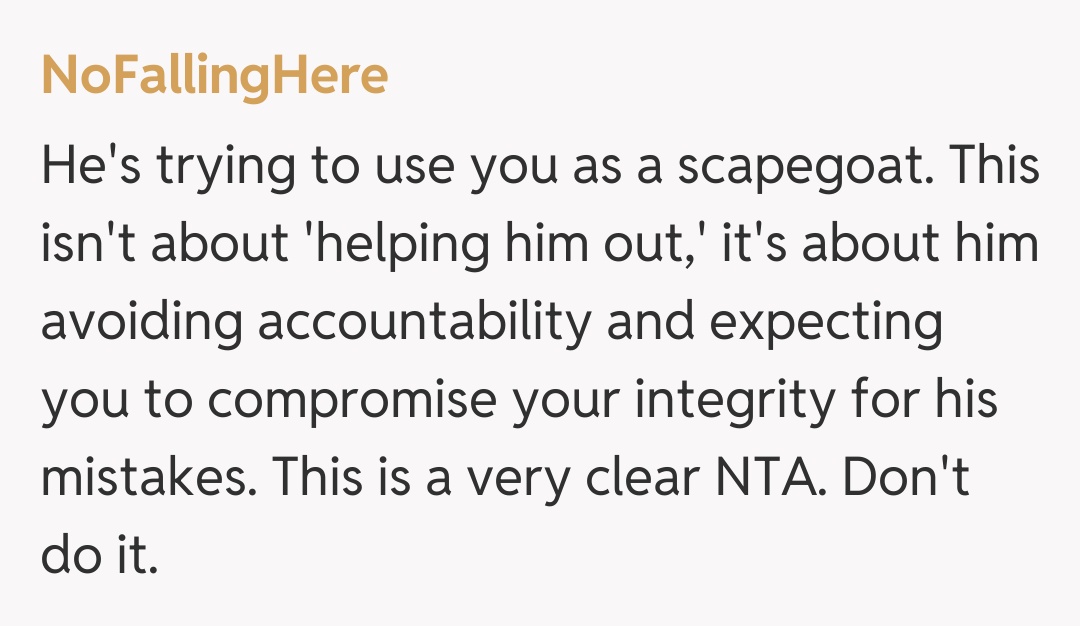Click the word 'compromise' in the comment

(x=352, y=402)
